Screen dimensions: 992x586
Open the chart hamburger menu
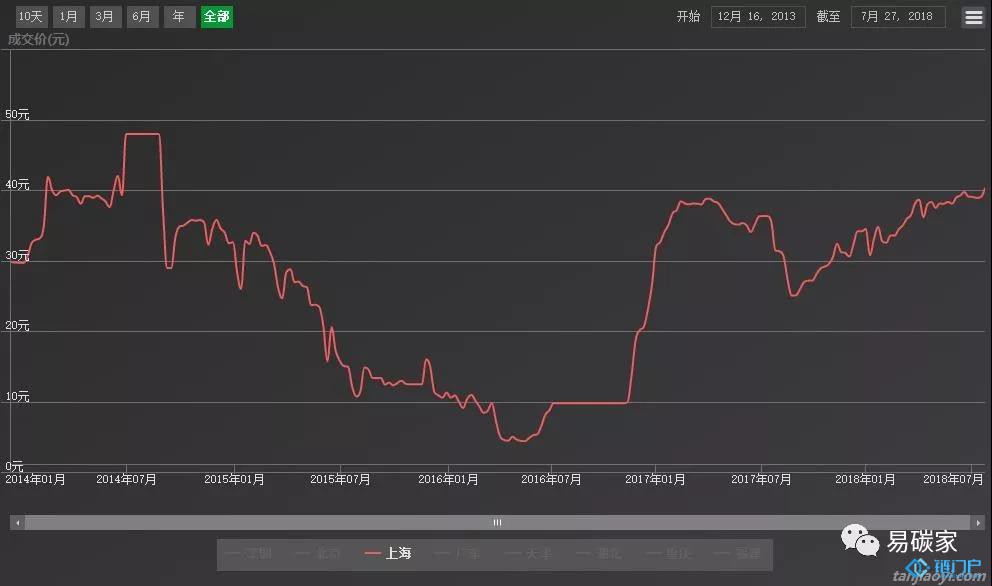coord(973,17)
